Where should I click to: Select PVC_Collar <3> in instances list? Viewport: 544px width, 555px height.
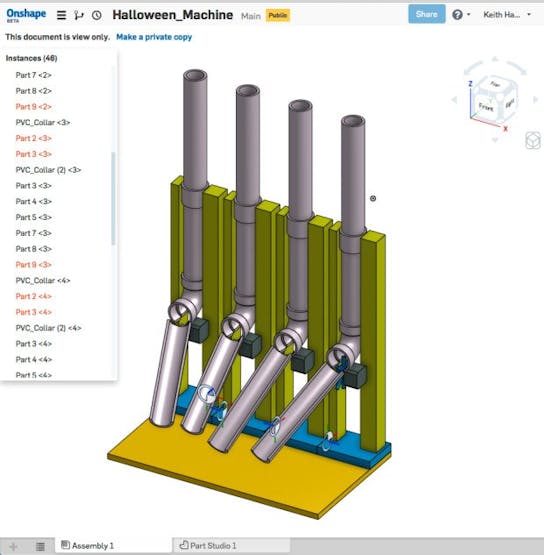43,122
